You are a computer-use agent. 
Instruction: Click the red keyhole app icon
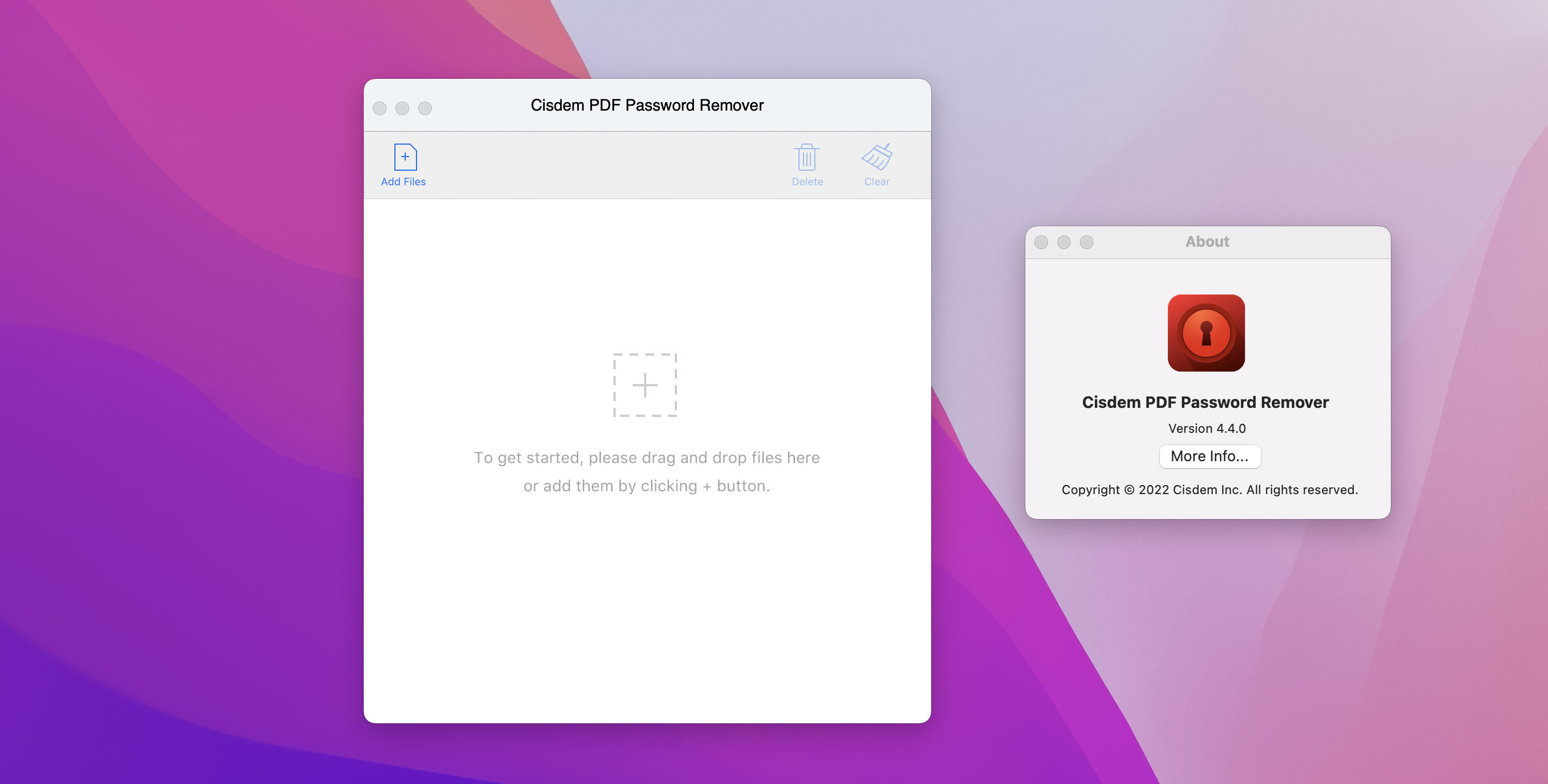tap(1206, 333)
